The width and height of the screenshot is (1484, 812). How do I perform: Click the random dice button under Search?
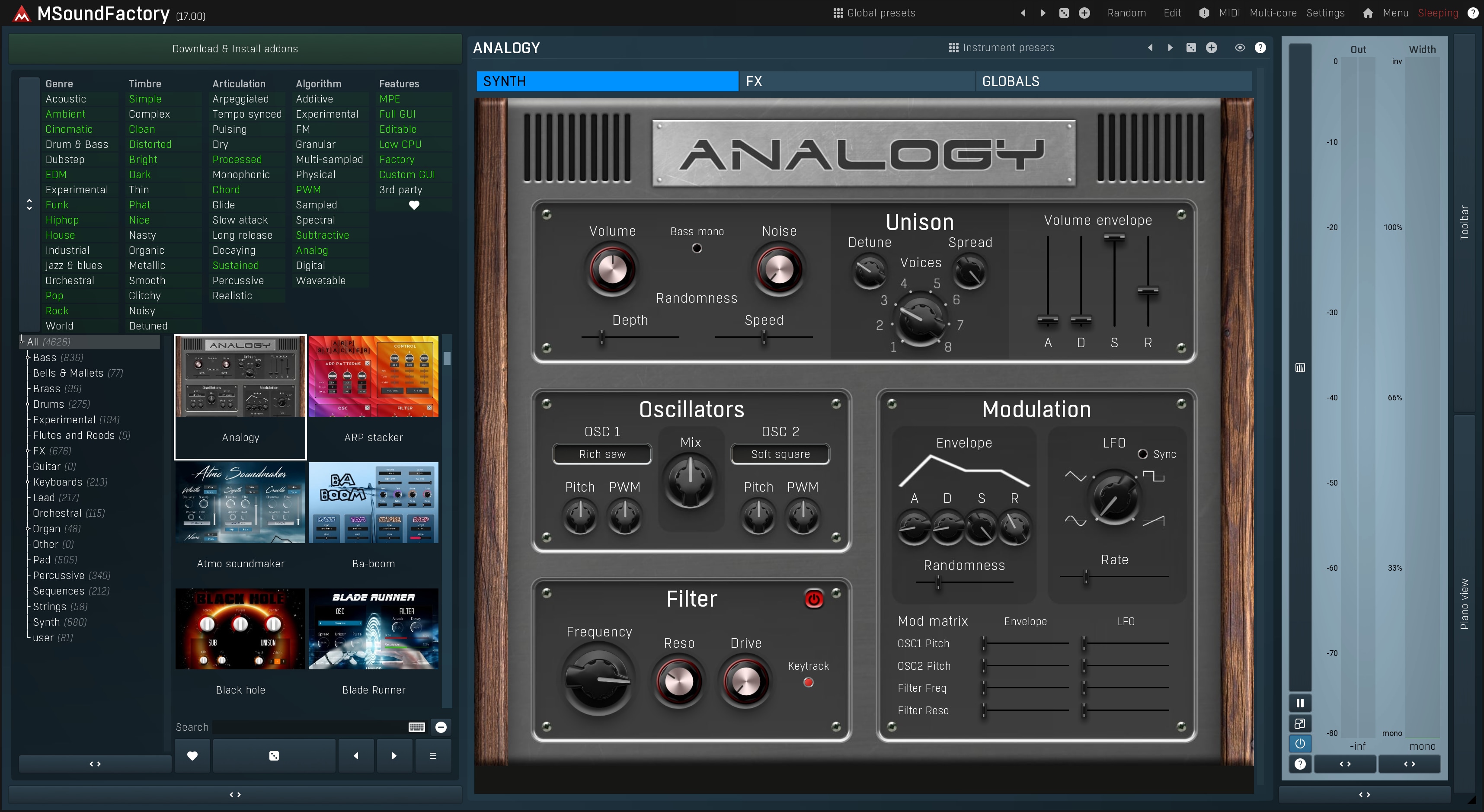click(x=274, y=755)
